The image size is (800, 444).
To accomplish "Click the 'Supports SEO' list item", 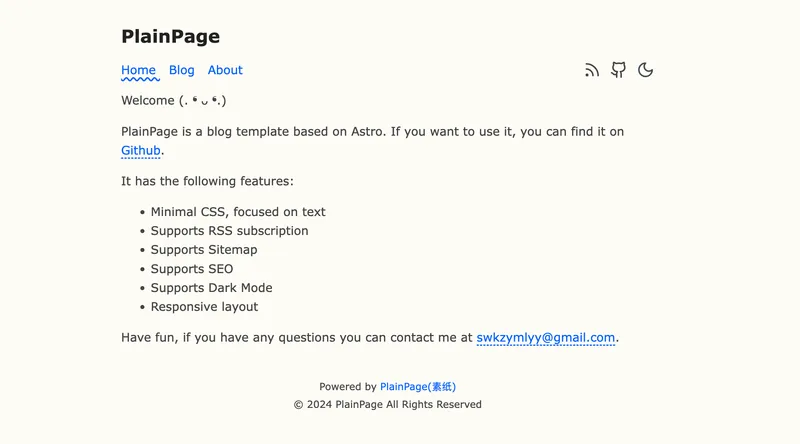I will coord(192,269).
